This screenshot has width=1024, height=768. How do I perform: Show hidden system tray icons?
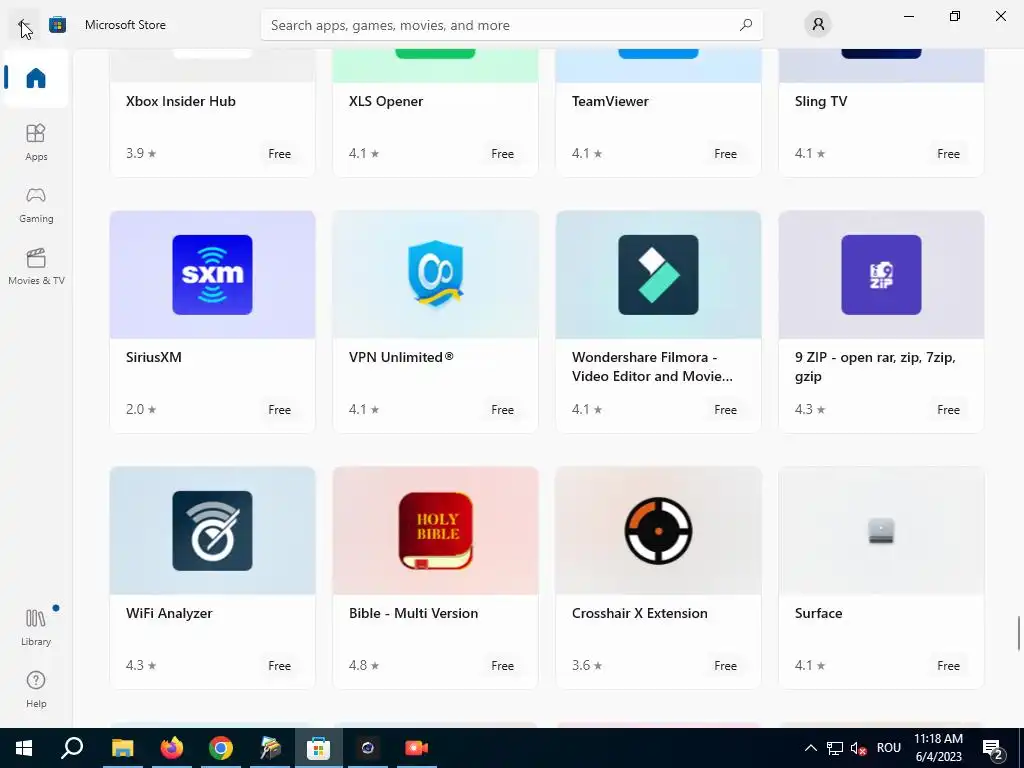click(x=810, y=748)
